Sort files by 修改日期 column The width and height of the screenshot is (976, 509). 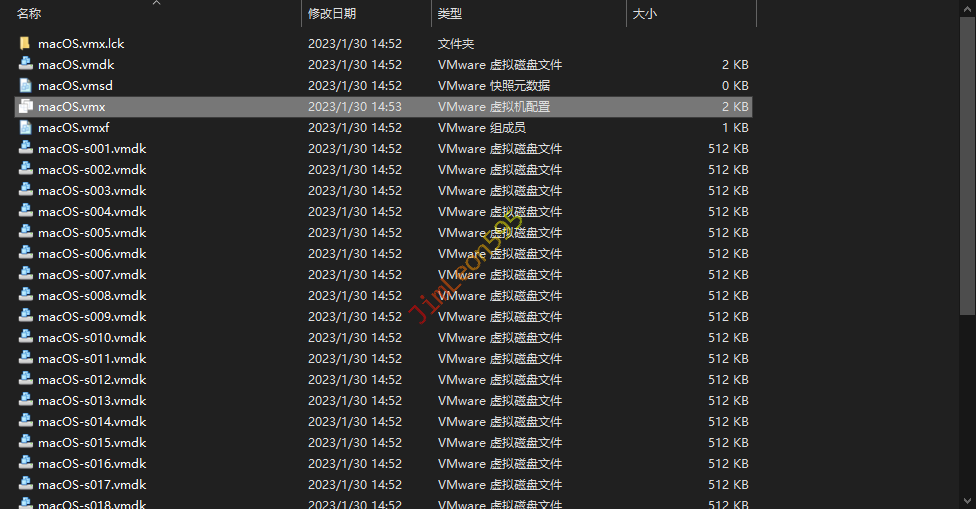(x=332, y=14)
